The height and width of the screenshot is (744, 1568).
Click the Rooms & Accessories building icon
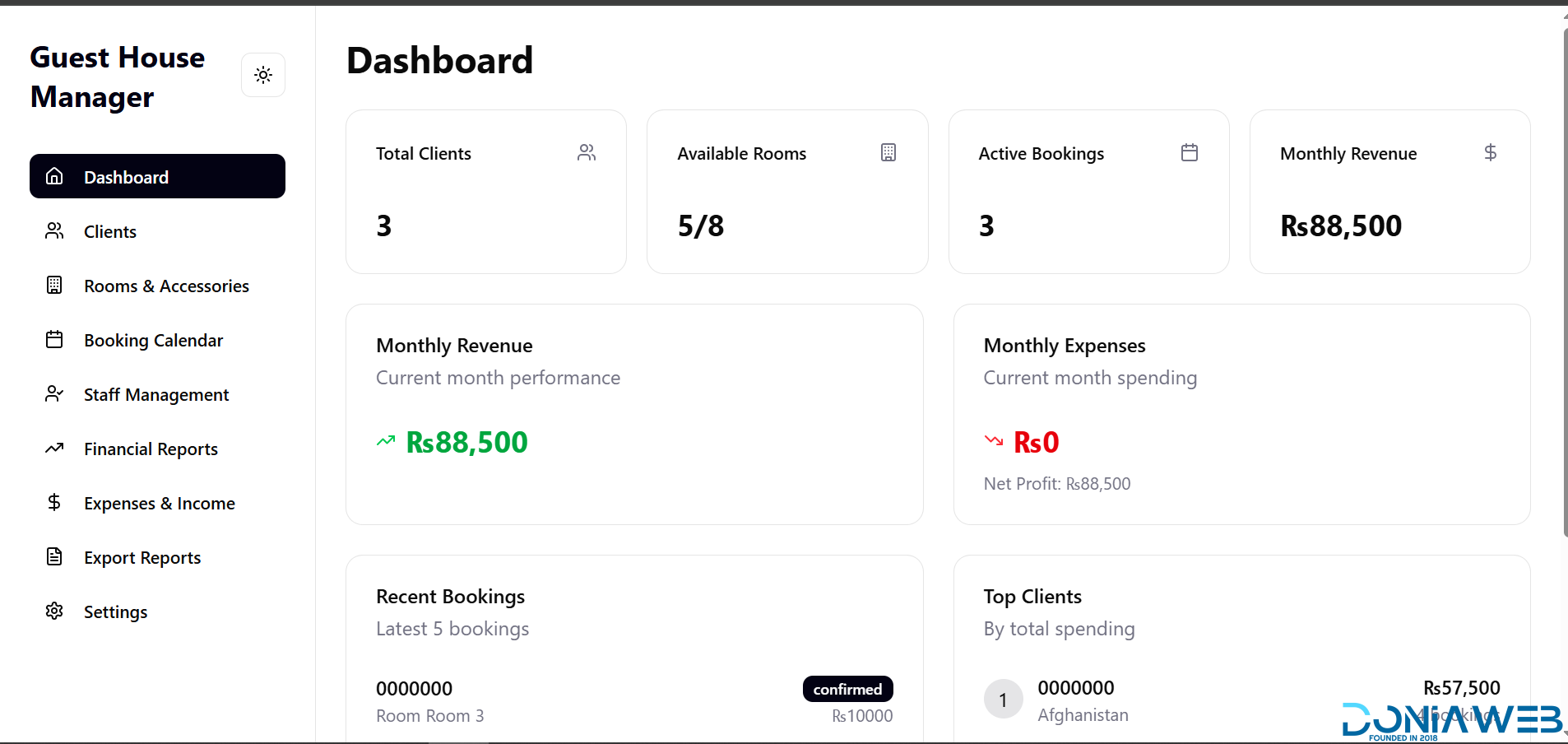54,286
